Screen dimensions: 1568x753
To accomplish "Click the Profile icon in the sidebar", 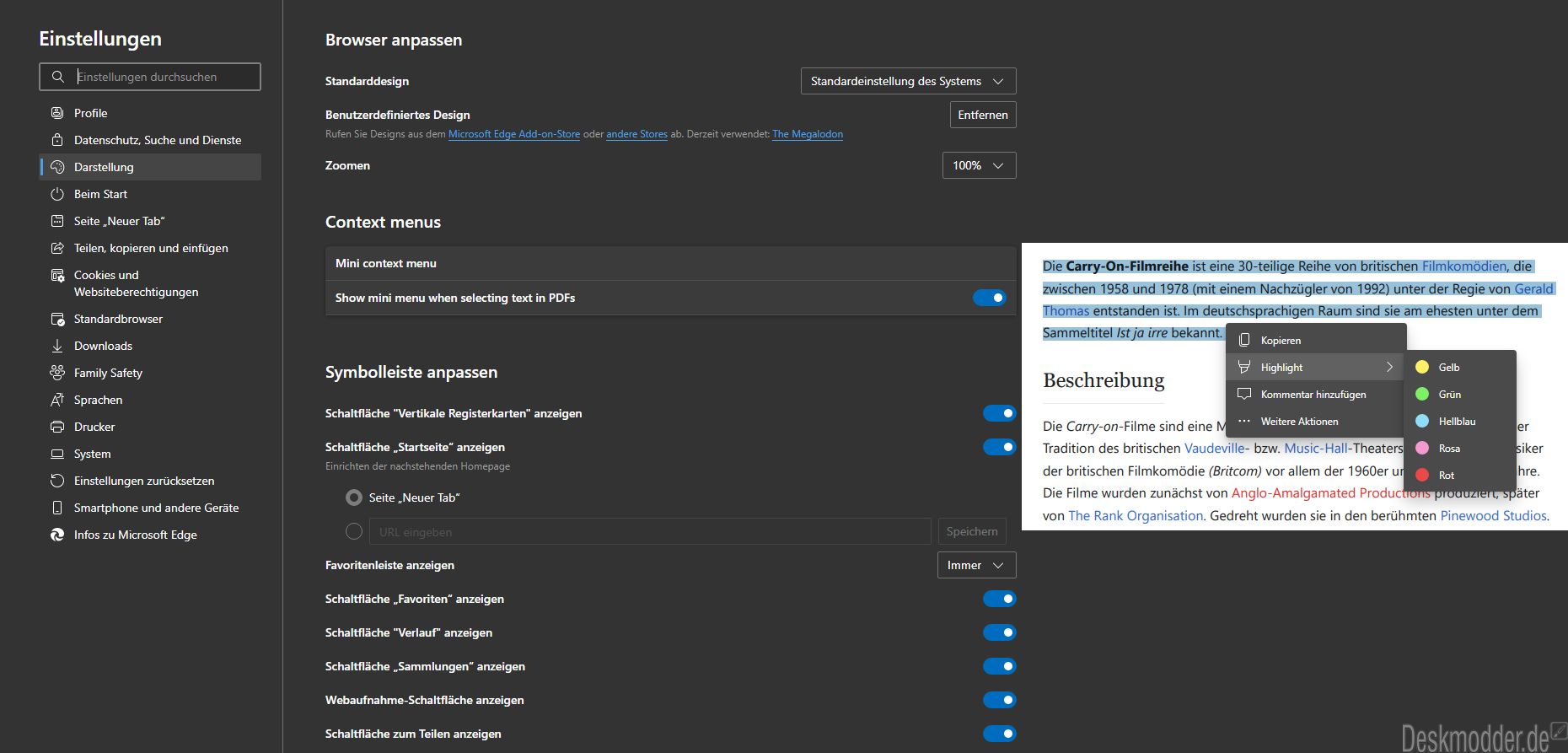I will (x=57, y=113).
